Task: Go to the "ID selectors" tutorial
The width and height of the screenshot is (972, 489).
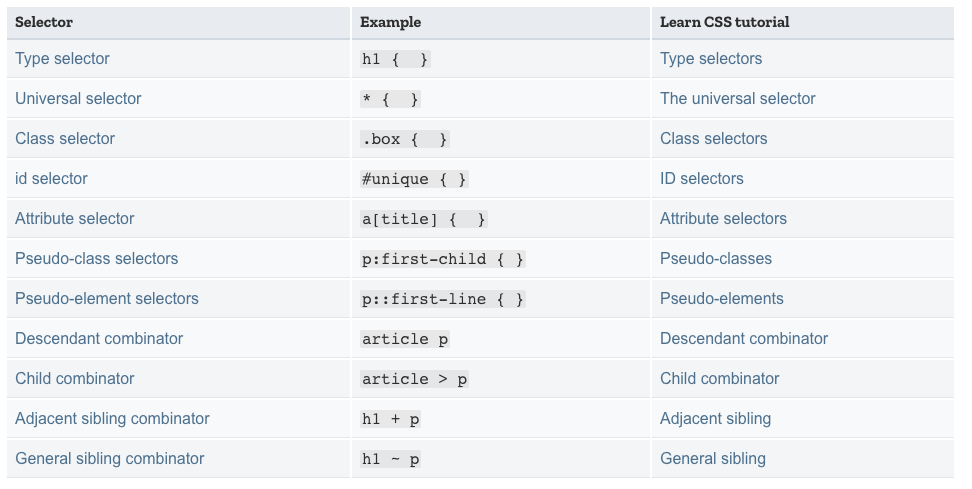Action: (701, 179)
